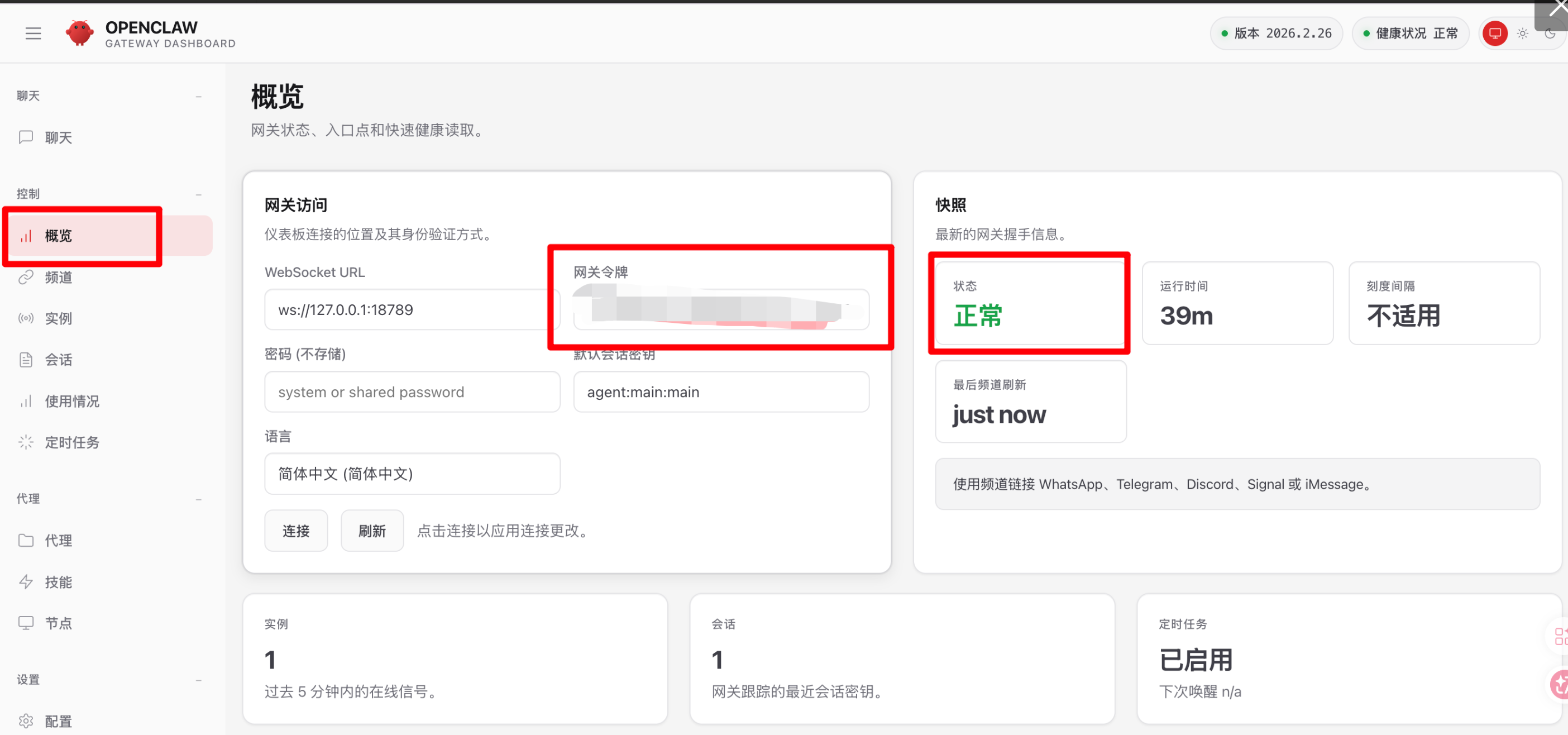Collapse the 控制 section in sidebar
Screen dimensions: 1568x735
pos(198,194)
